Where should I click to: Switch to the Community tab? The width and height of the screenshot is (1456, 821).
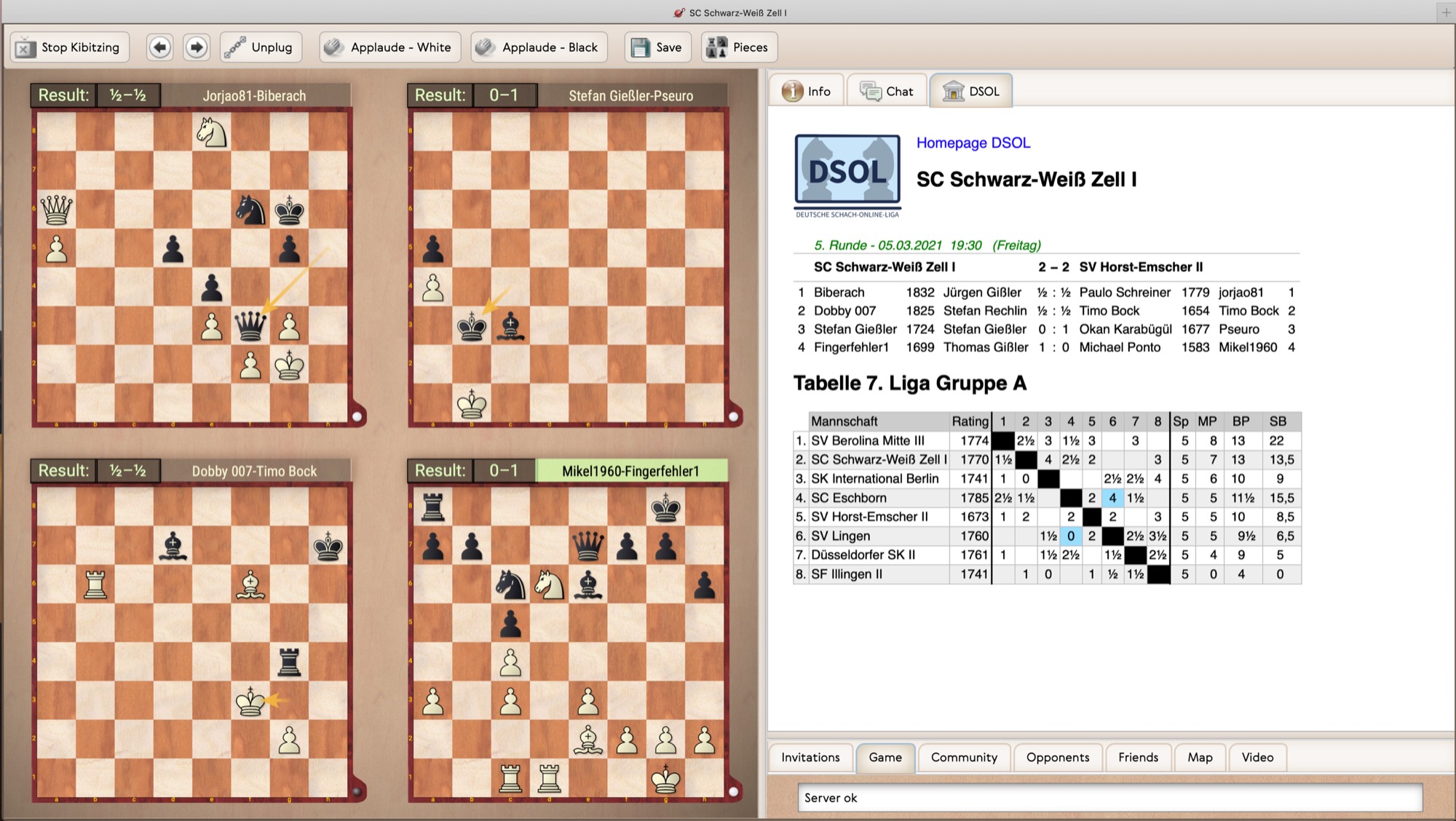click(964, 758)
